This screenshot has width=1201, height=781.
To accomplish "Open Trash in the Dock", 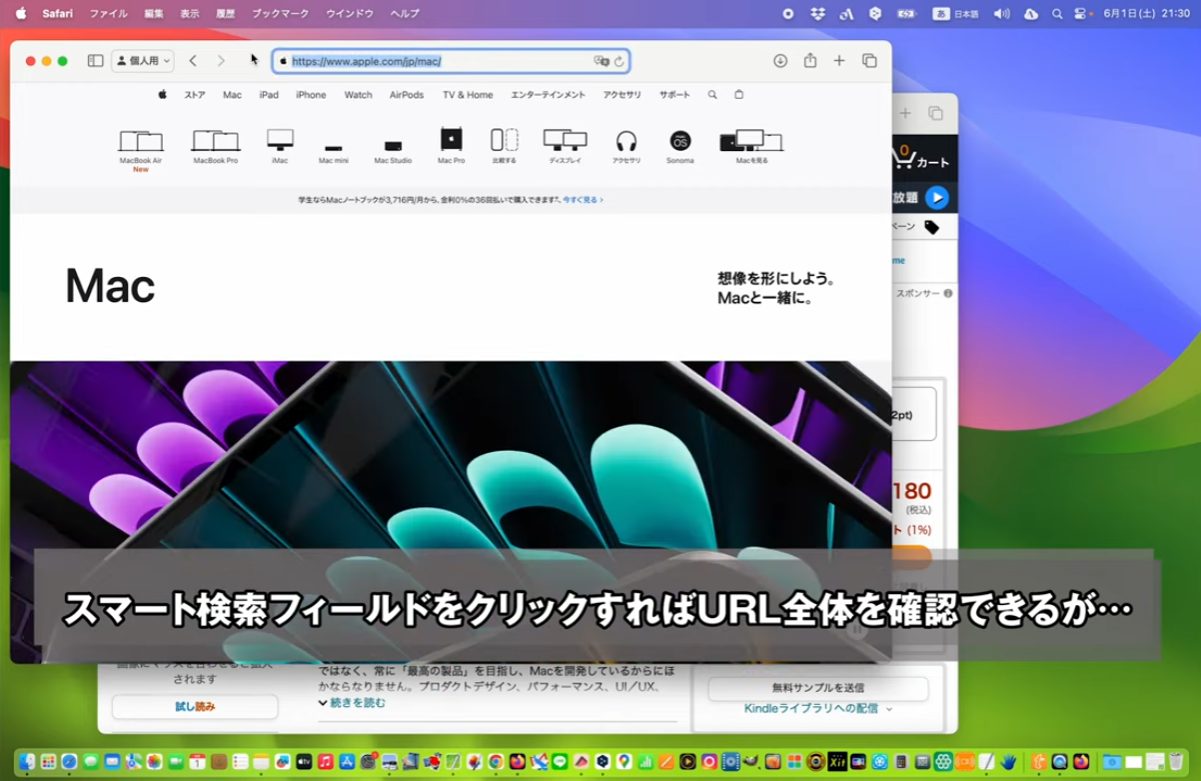I will [1176, 761].
